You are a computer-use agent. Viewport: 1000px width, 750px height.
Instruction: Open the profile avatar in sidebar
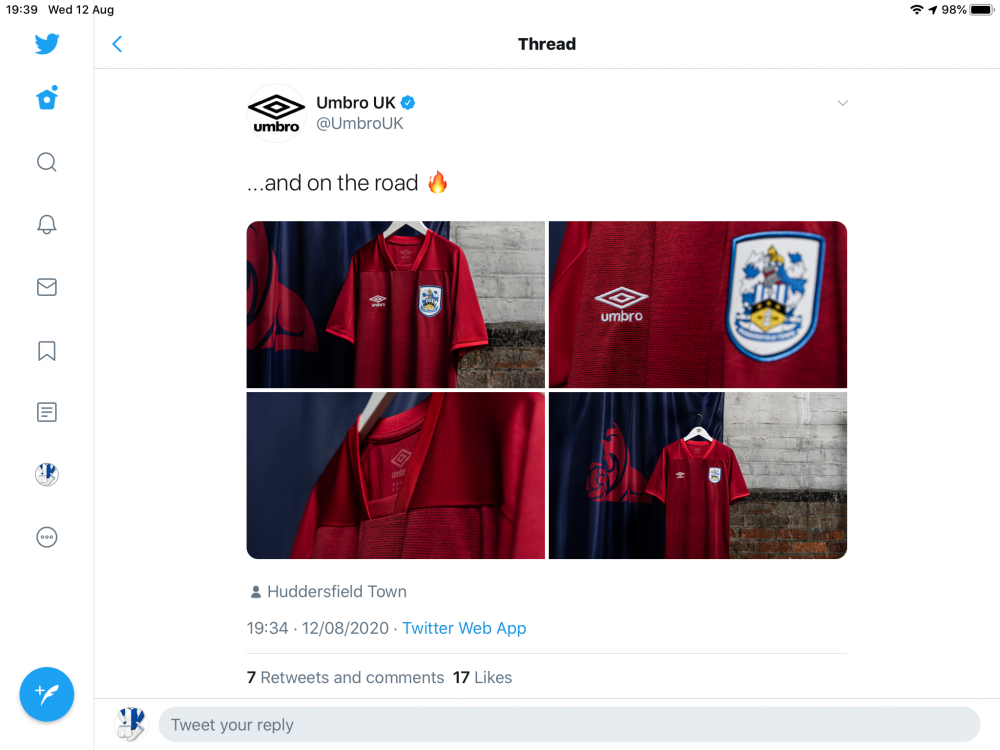pyautogui.click(x=47, y=475)
